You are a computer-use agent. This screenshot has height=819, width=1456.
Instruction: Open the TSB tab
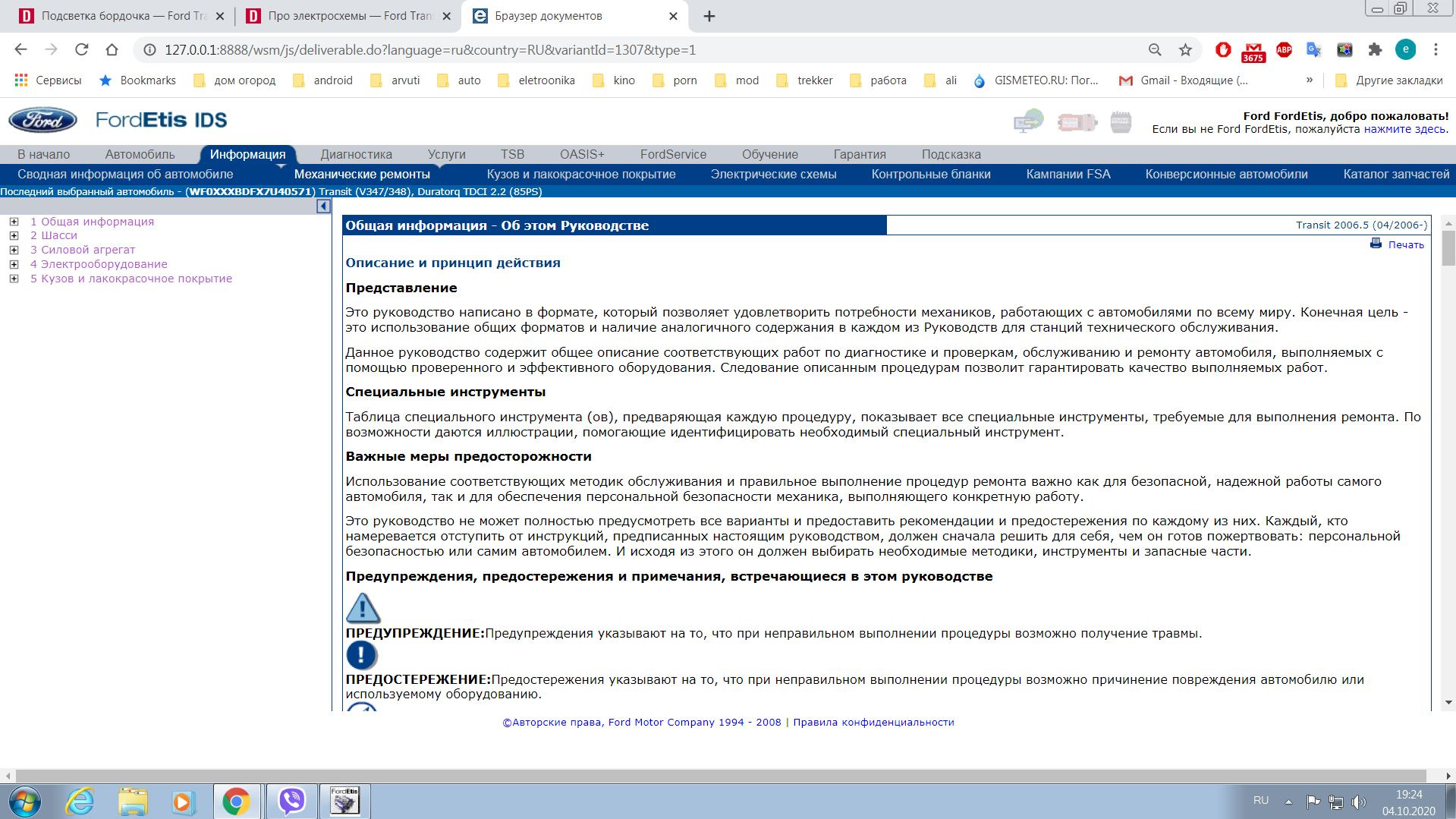pos(512,154)
